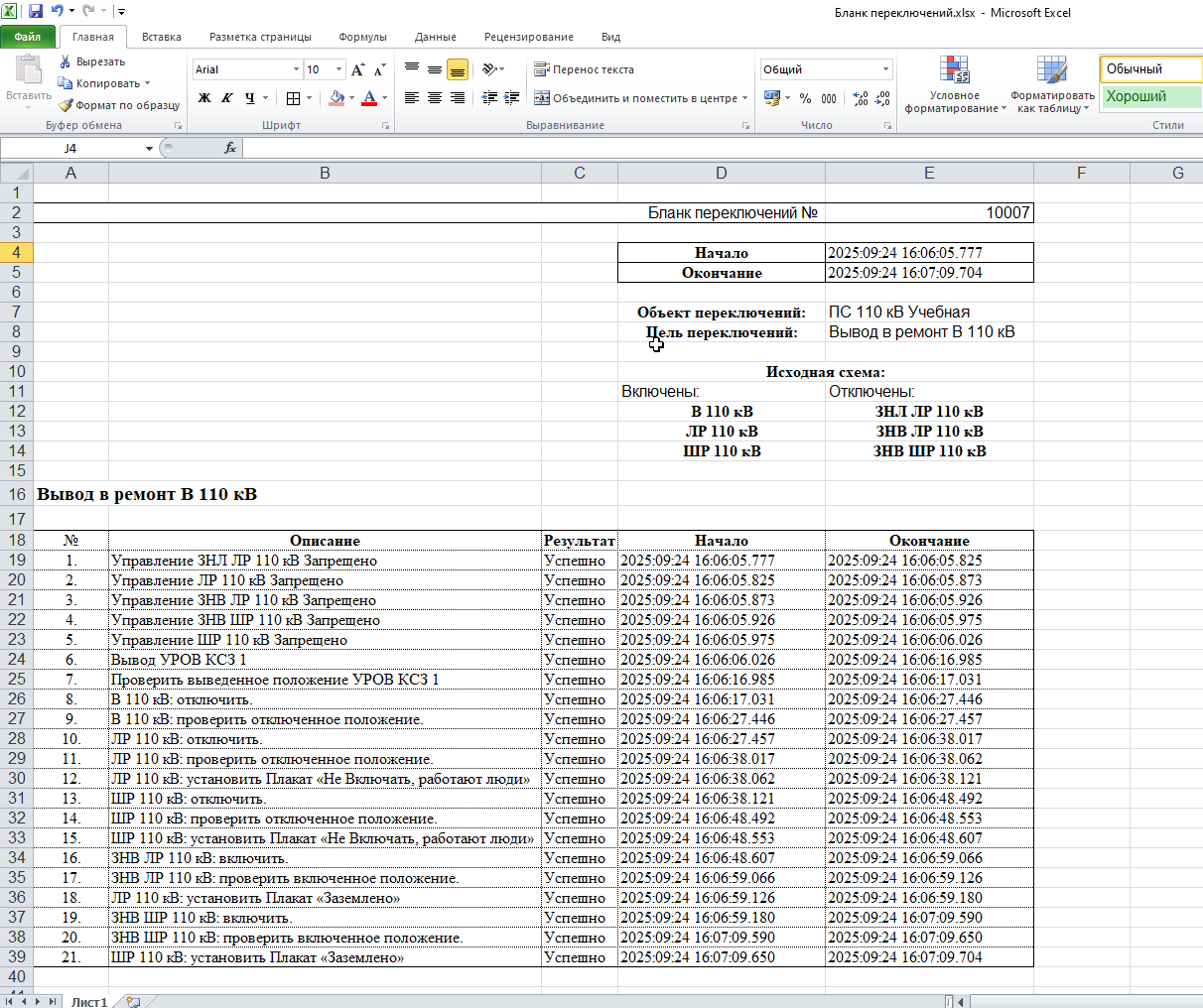Apply the Хороший cell style
Viewport: 1203px width, 1008px height.
click(1149, 96)
